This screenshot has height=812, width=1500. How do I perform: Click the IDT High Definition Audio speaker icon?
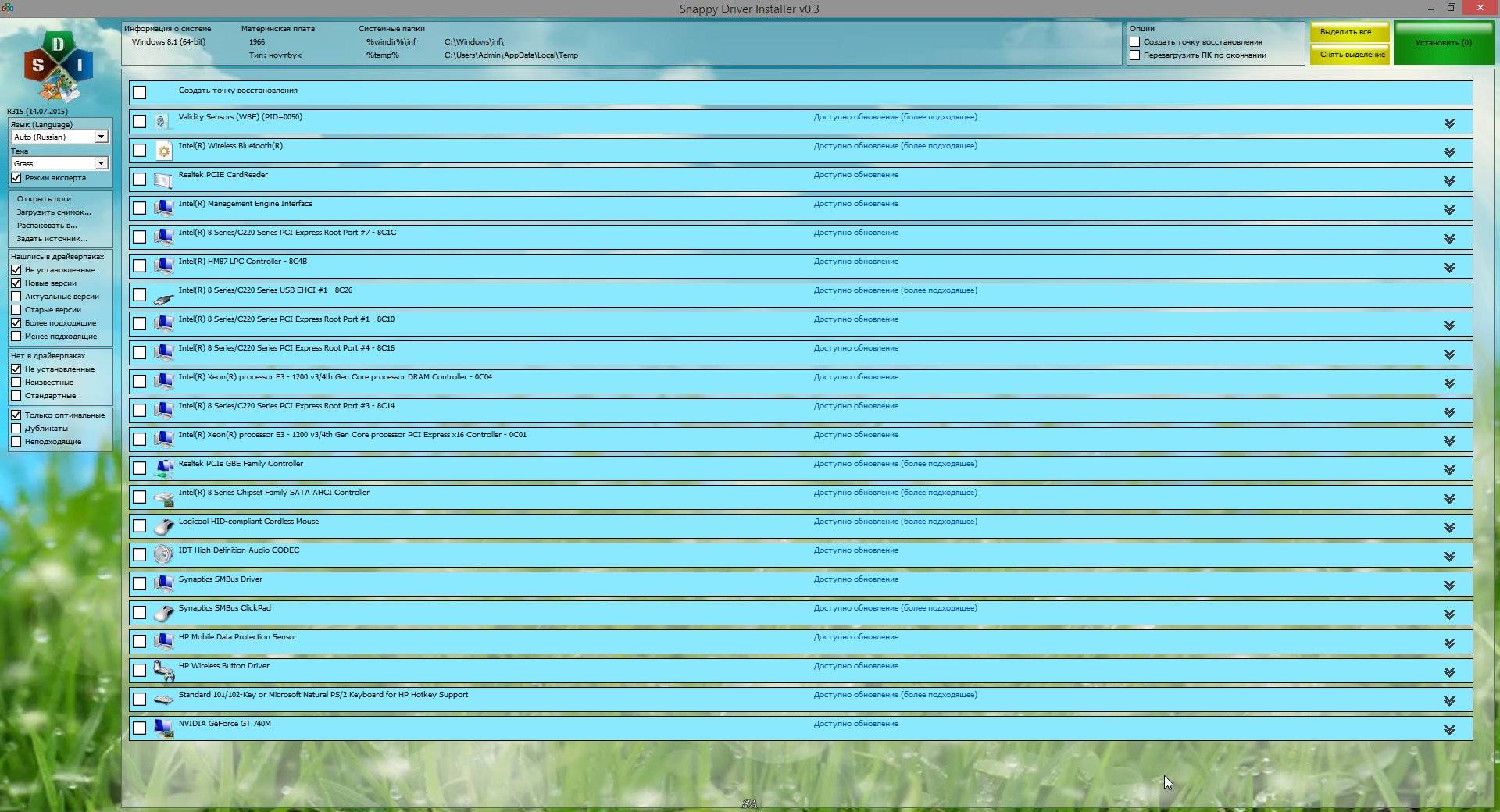point(162,555)
